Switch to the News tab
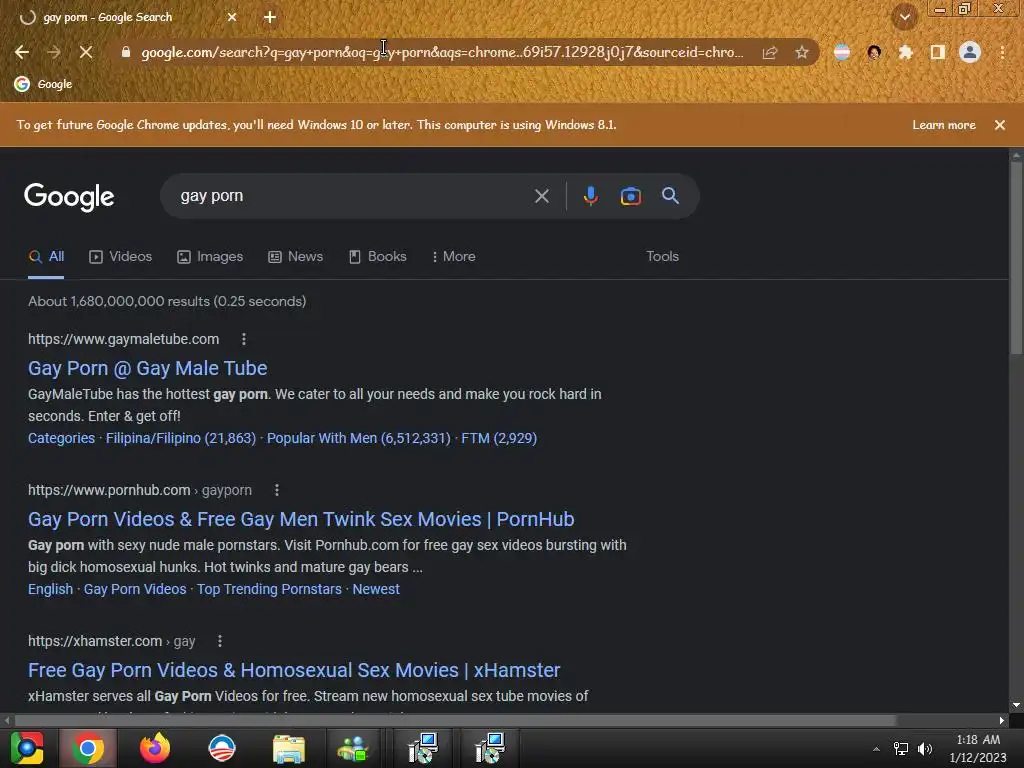The width and height of the screenshot is (1024, 768). 296,257
